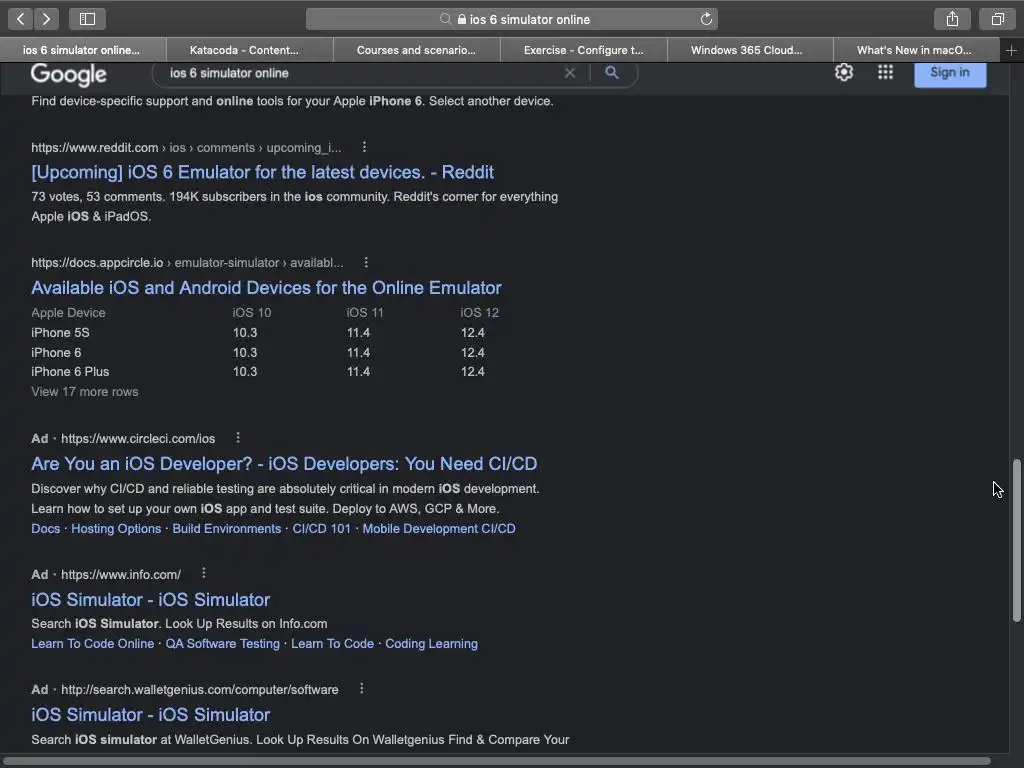Screen dimensions: 1024x768
Task: Open options for info.com ad
Action: [x=204, y=573]
